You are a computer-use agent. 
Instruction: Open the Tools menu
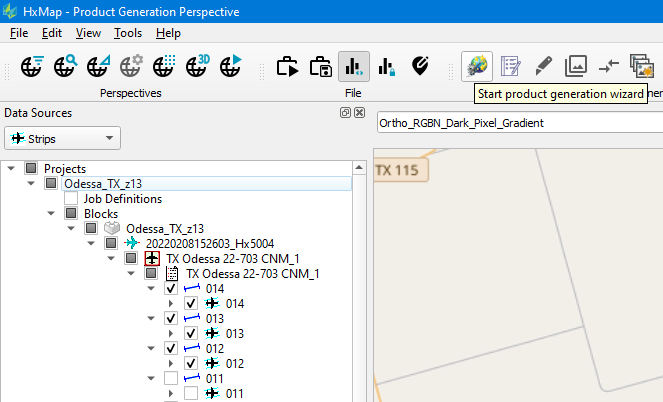tap(128, 33)
